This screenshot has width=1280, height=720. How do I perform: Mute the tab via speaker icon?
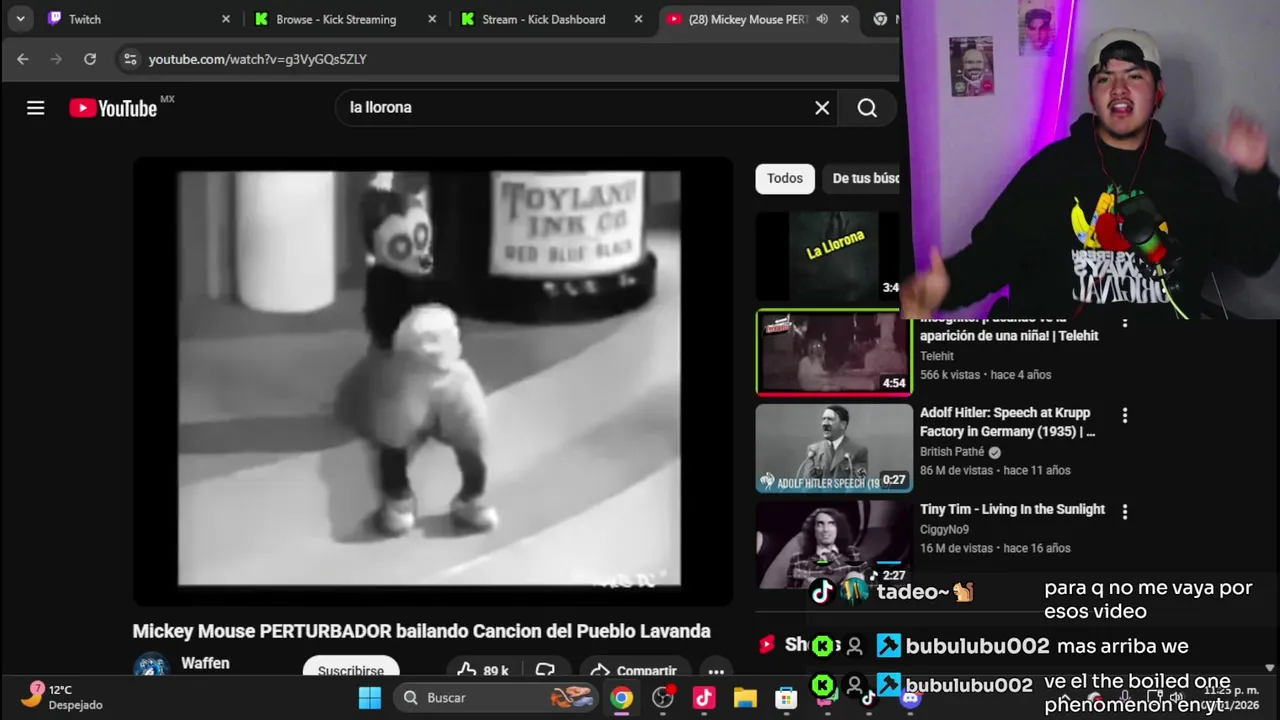822,19
